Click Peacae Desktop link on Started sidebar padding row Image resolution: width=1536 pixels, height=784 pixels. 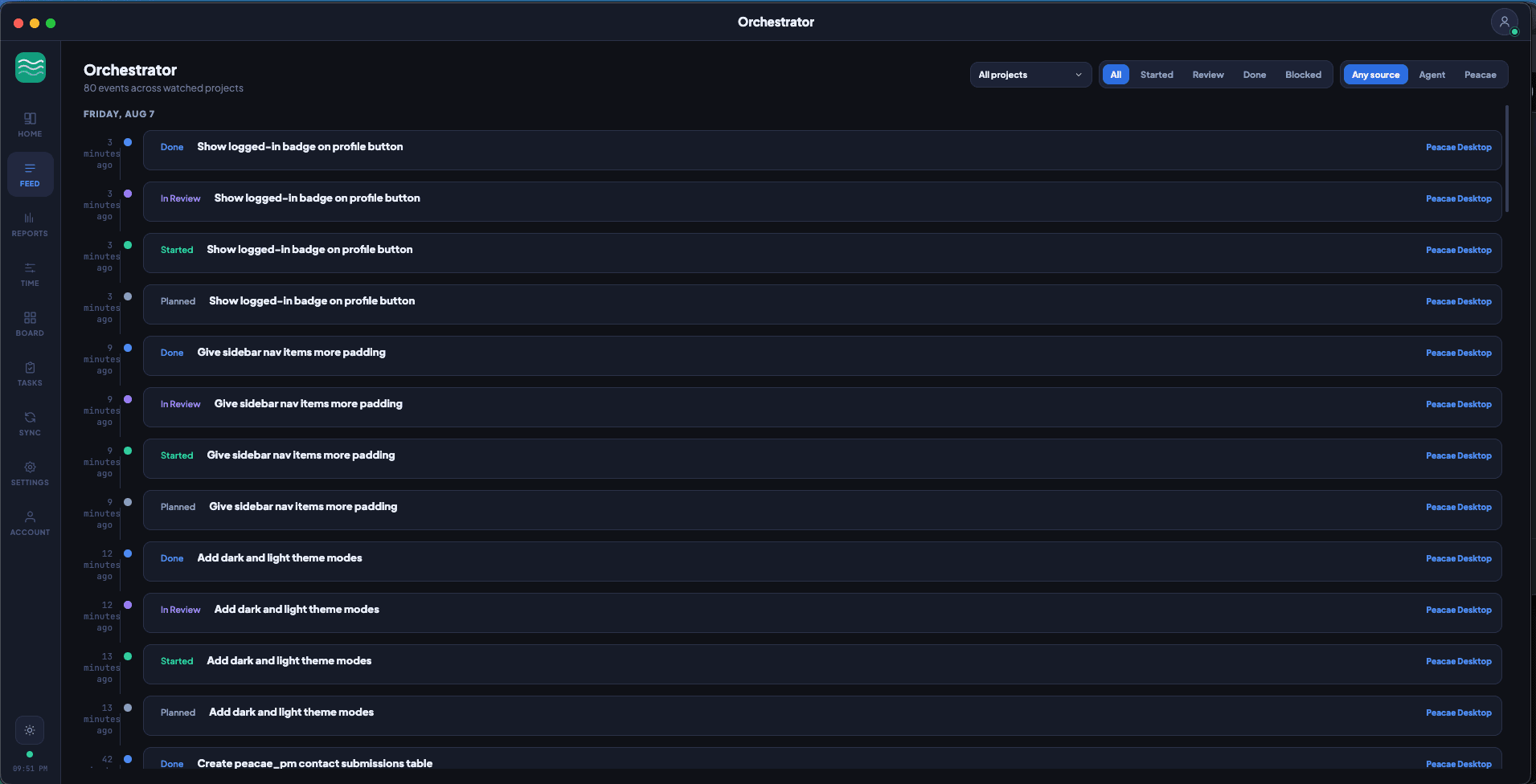[x=1458, y=455]
